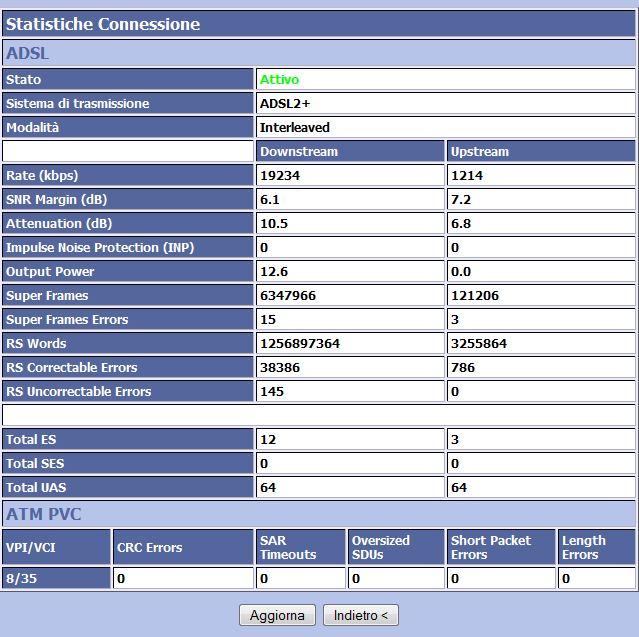Click downstream attenuation value 10.5

274,223
